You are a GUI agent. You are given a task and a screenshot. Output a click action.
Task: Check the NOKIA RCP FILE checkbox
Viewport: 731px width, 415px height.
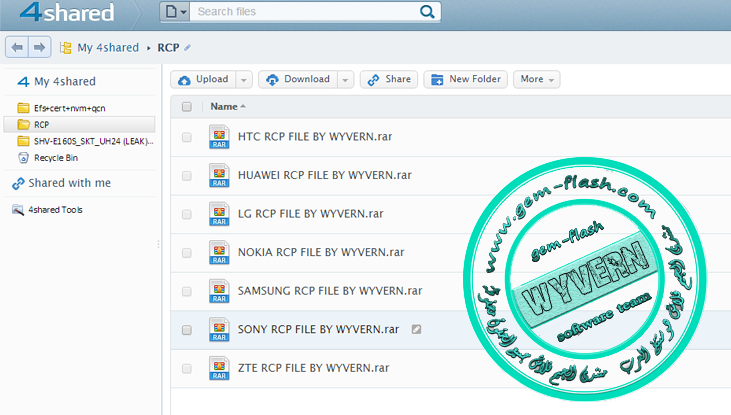point(187,253)
